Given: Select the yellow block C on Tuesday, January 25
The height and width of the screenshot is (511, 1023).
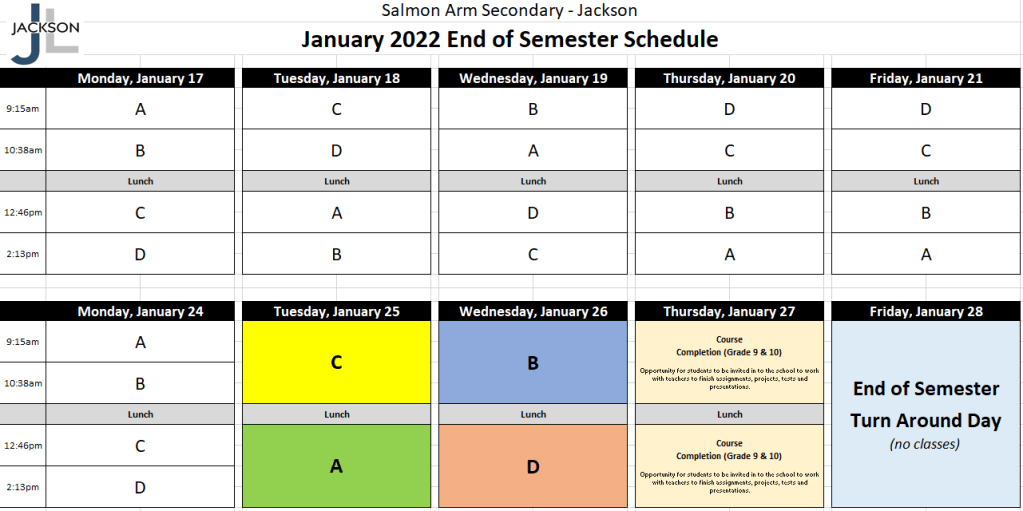Looking at the screenshot, I should tap(336, 362).
